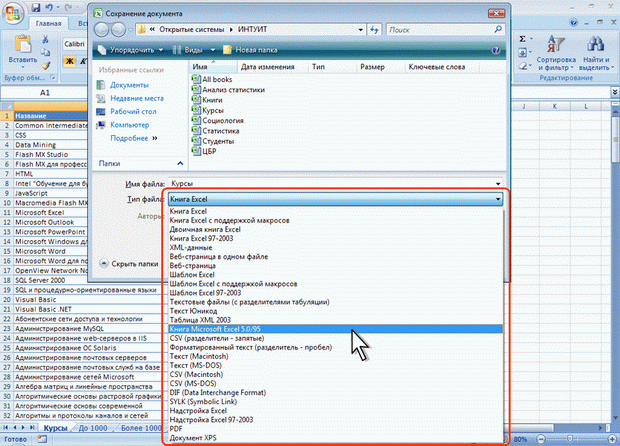The width and height of the screenshot is (620, 446).
Task: Choose DIF (Data Interchange Format) option
Action: tap(335, 393)
